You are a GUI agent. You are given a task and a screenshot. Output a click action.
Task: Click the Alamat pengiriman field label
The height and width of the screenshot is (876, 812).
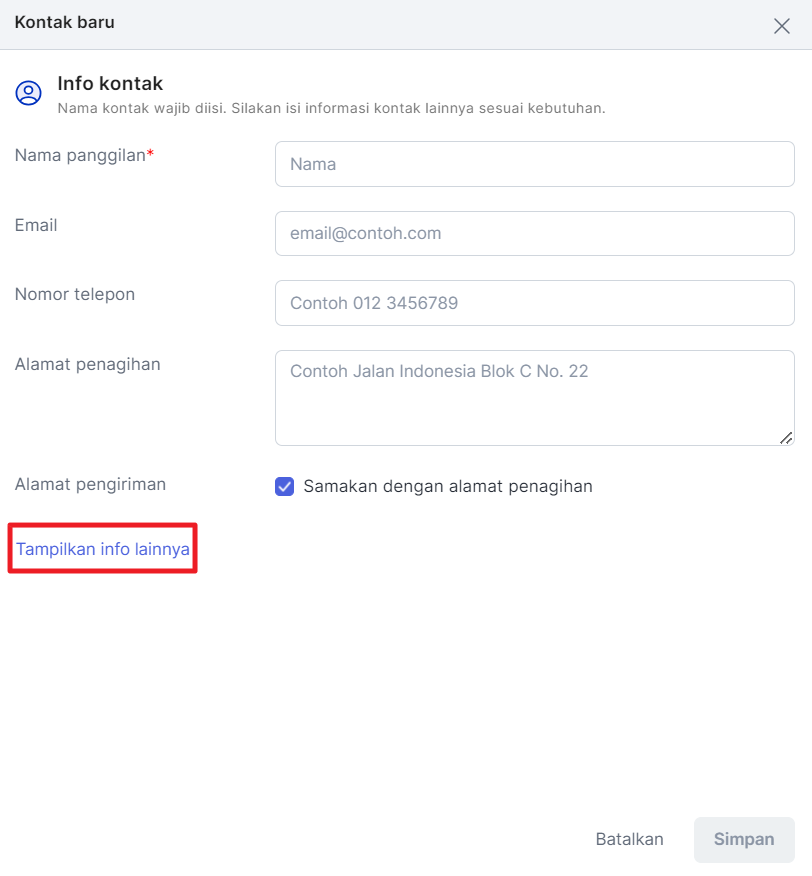tap(91, 484)
